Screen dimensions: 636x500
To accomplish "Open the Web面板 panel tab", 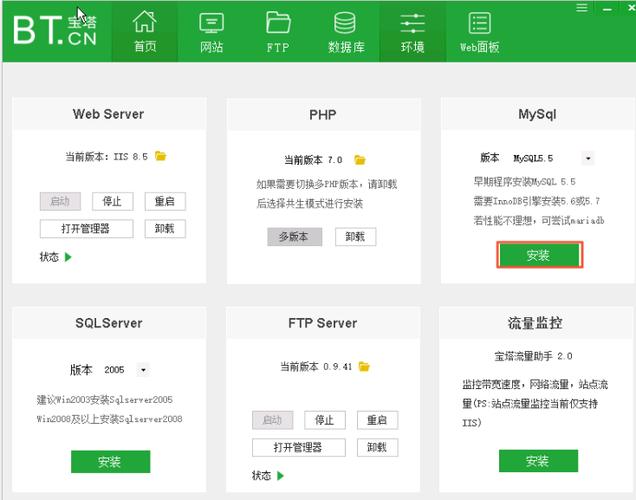I will [479, 32].
